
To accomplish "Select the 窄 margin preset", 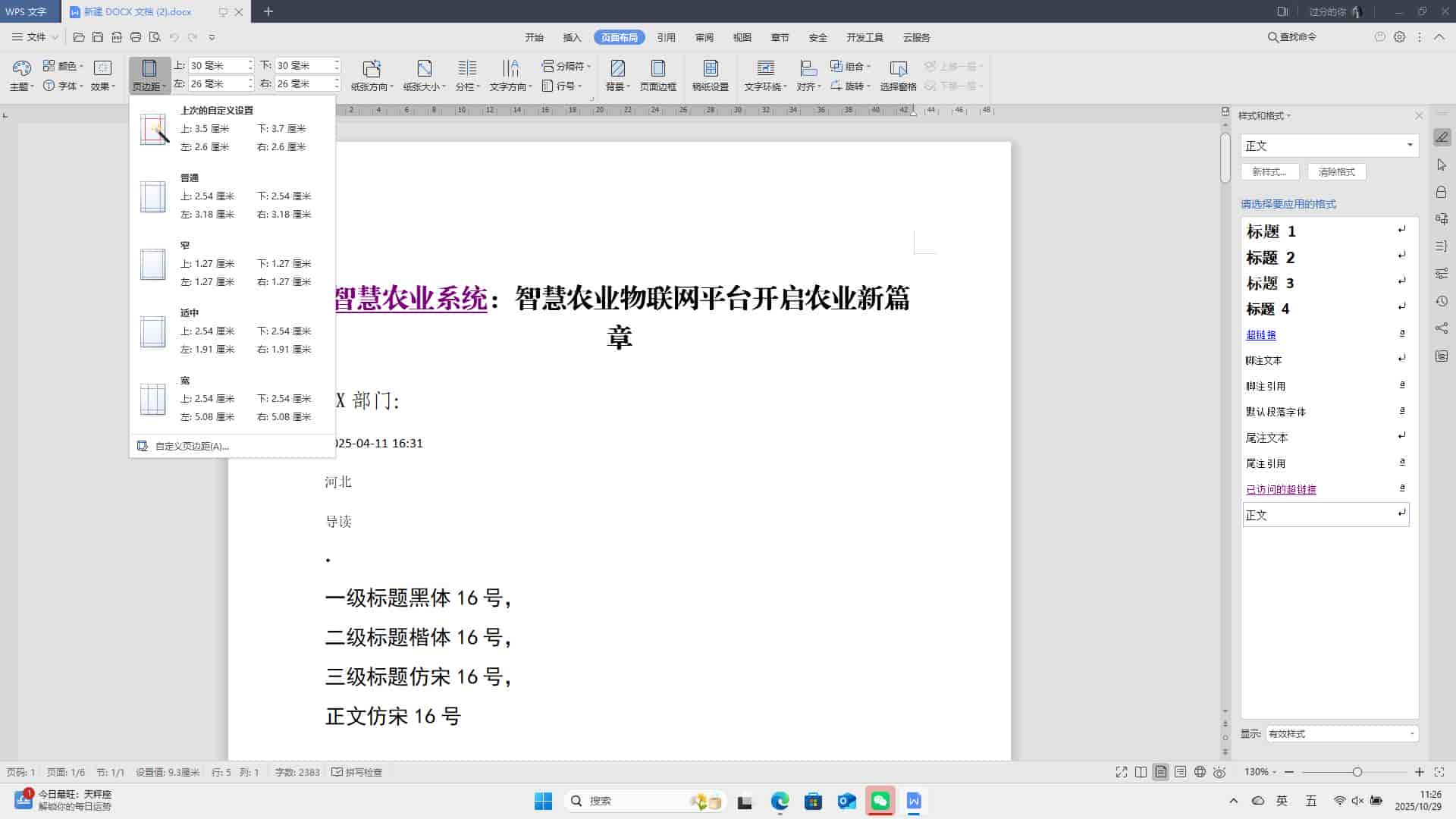I will coord(232,264).
